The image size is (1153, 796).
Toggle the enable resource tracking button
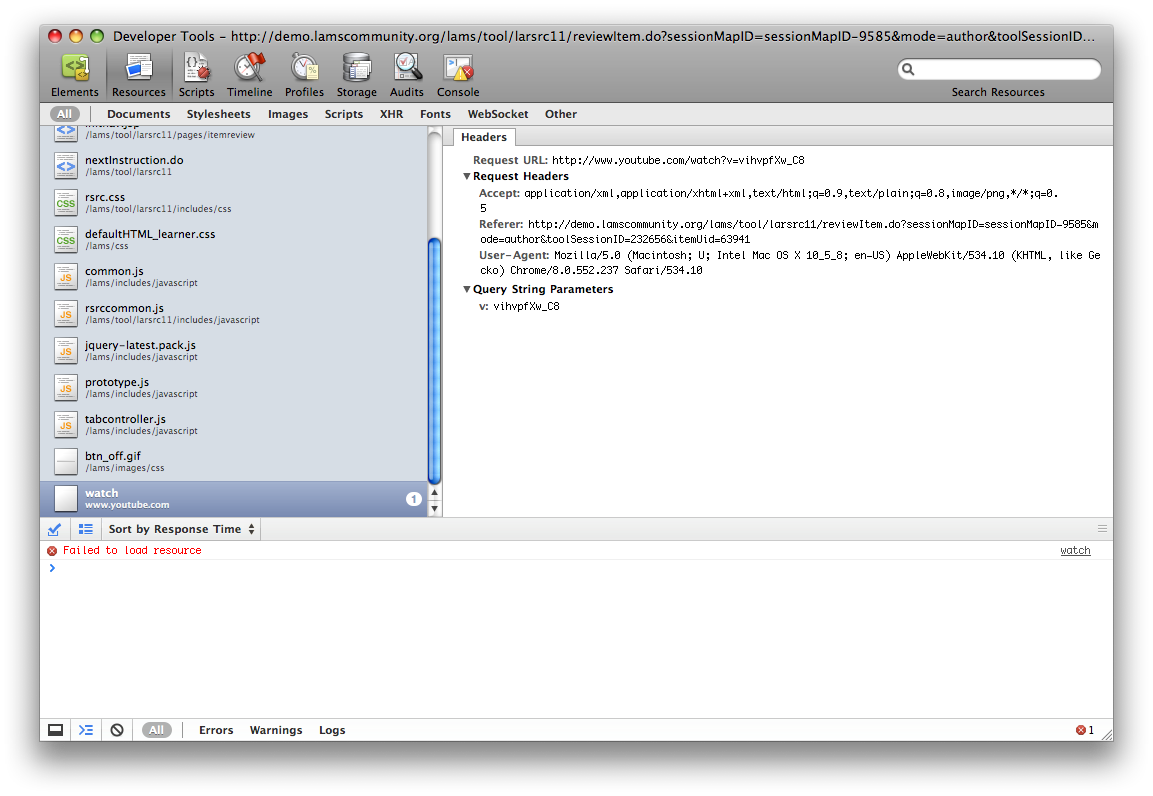click(x=55, y=529)
